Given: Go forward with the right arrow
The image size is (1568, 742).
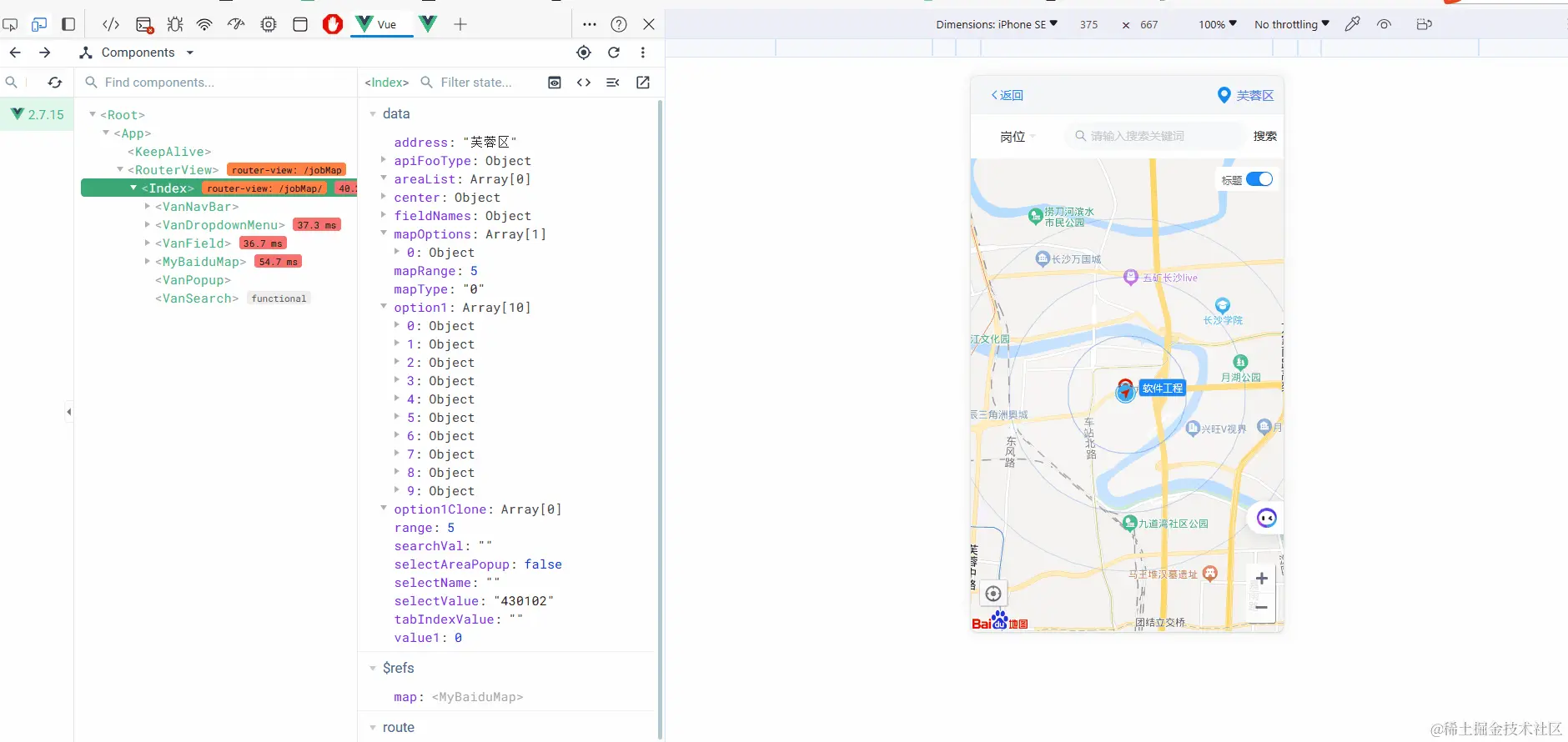Looking at the screenshot, I should pos(45,53).
